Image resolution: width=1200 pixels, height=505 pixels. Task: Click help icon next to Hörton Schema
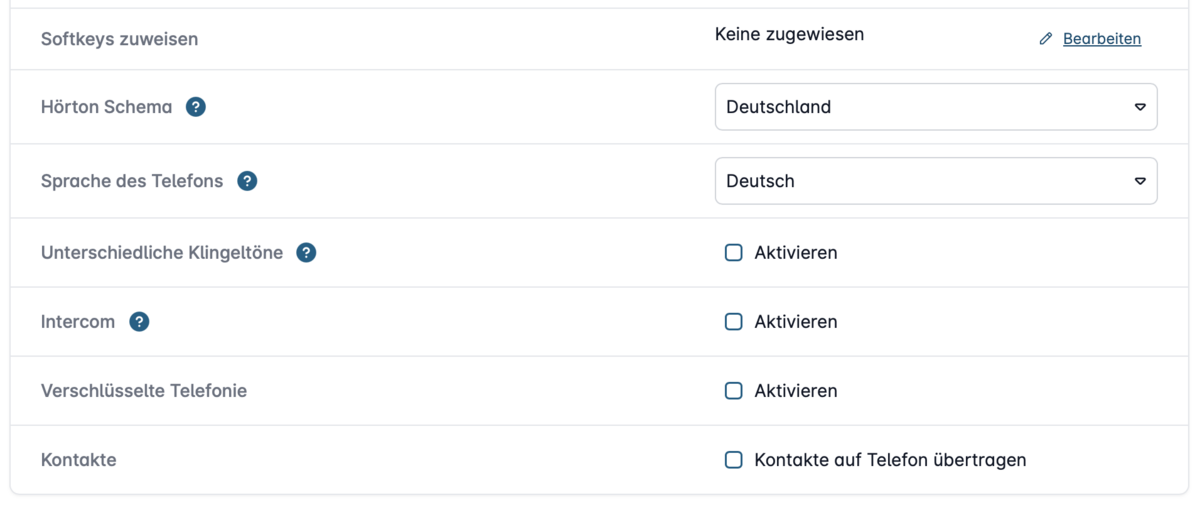click(196, 107)
